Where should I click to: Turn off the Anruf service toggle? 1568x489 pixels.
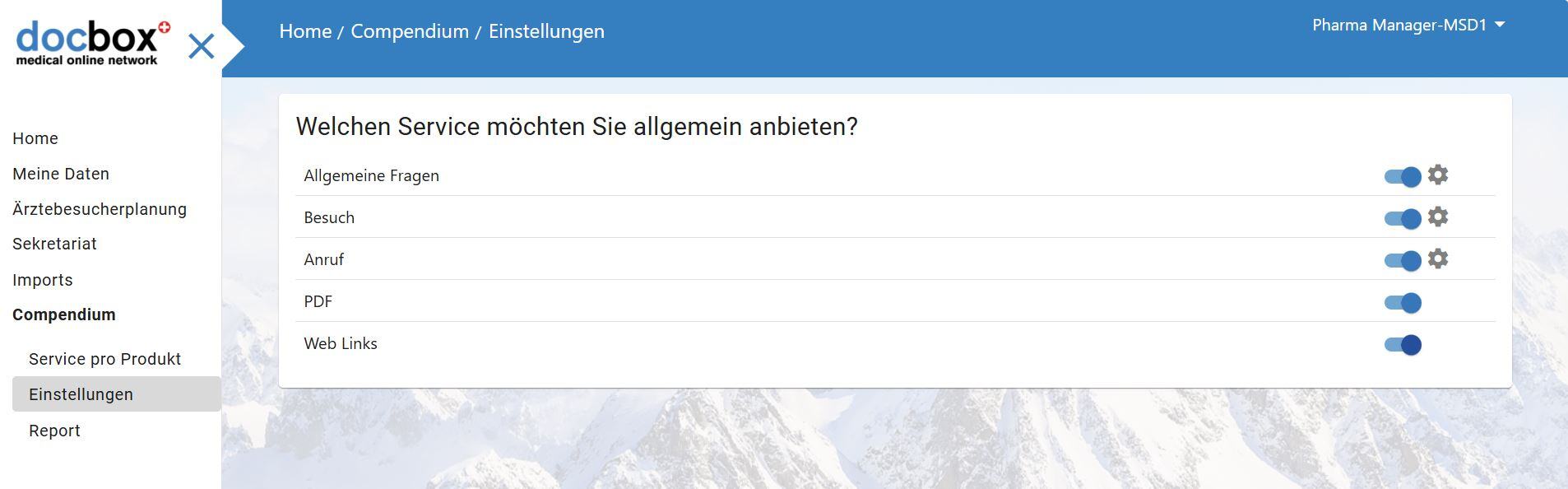click(1403, 260)
